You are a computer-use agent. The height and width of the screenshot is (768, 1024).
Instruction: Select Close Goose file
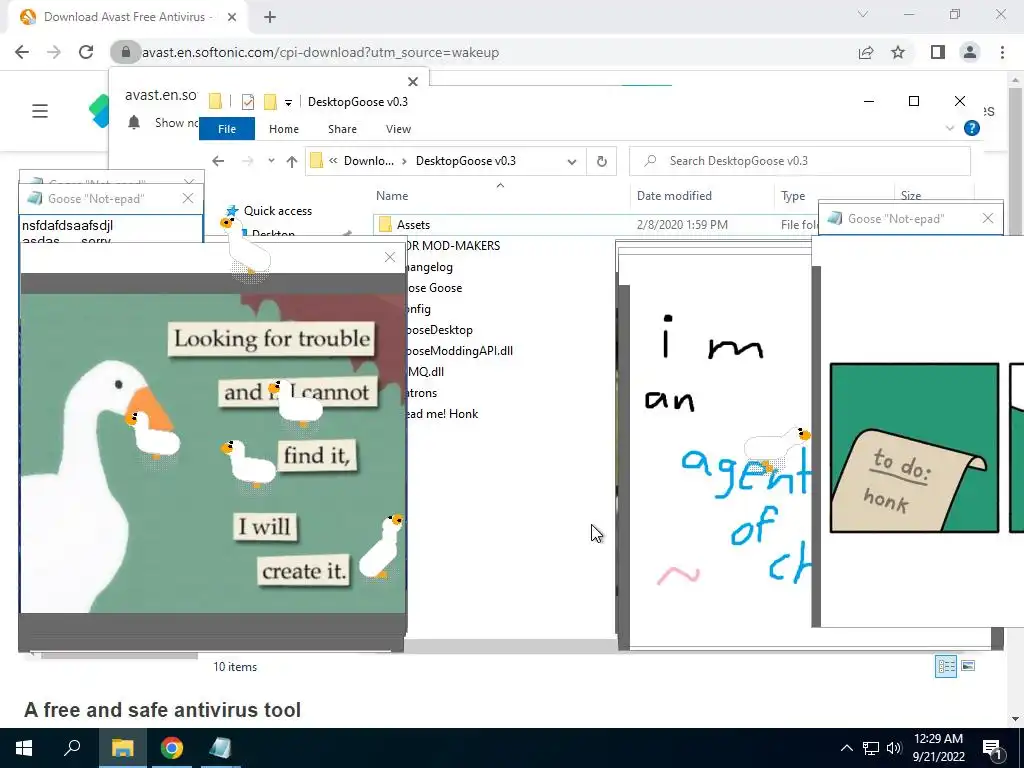coord(432,287)
